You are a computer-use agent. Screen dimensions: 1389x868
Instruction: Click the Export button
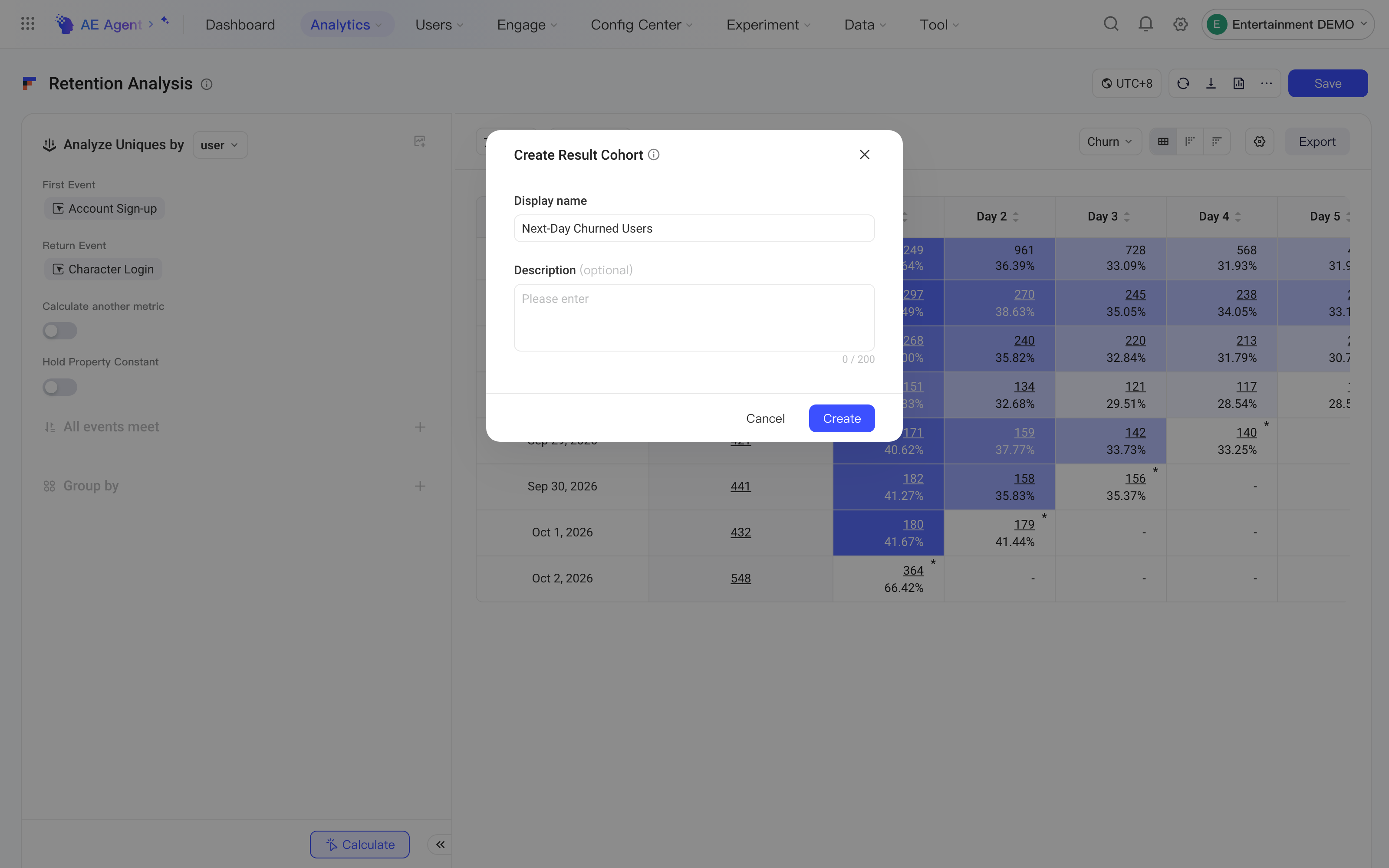(x=1317, y=141)
